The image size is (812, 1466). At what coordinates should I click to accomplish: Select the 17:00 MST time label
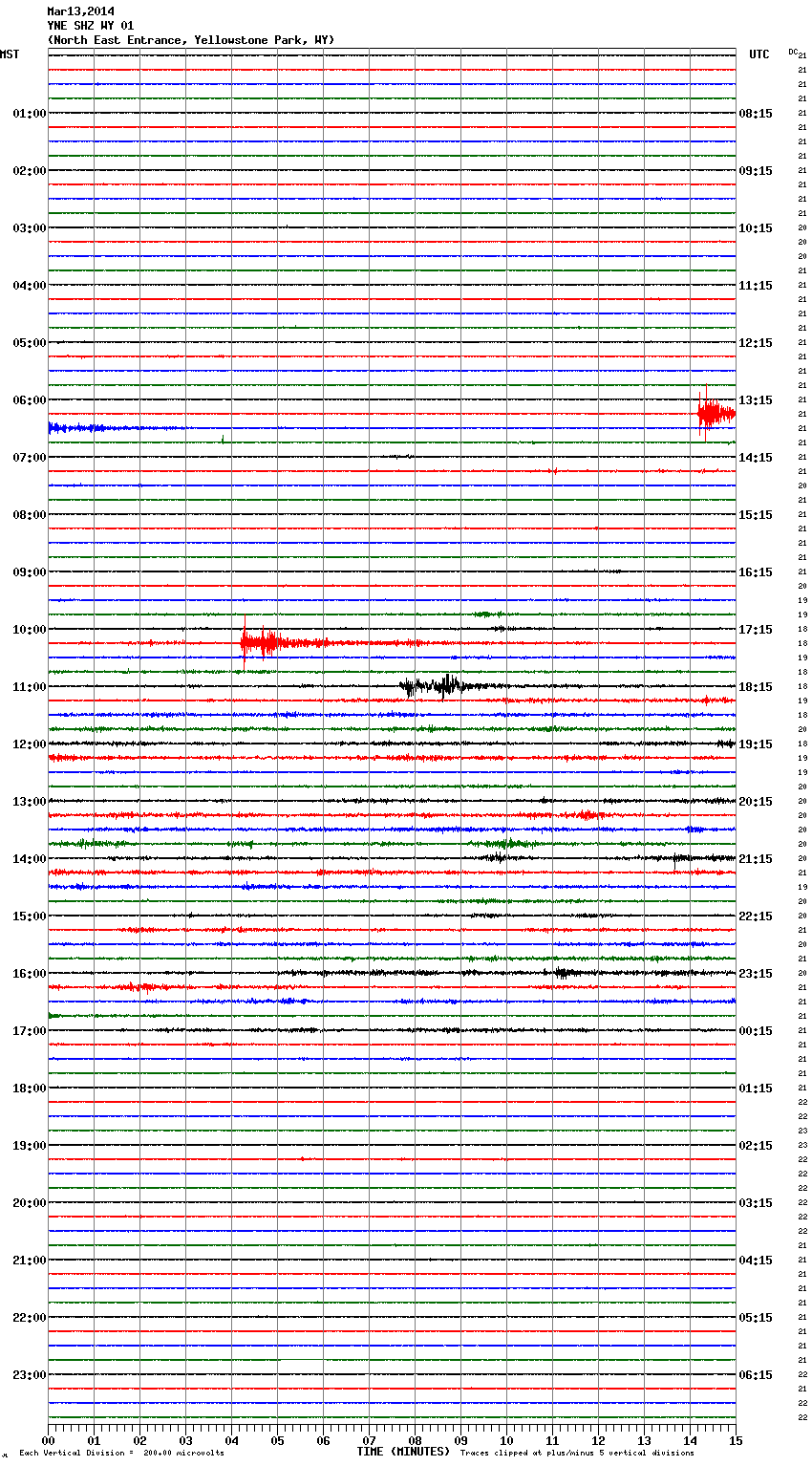click(x=29, y=1031)
